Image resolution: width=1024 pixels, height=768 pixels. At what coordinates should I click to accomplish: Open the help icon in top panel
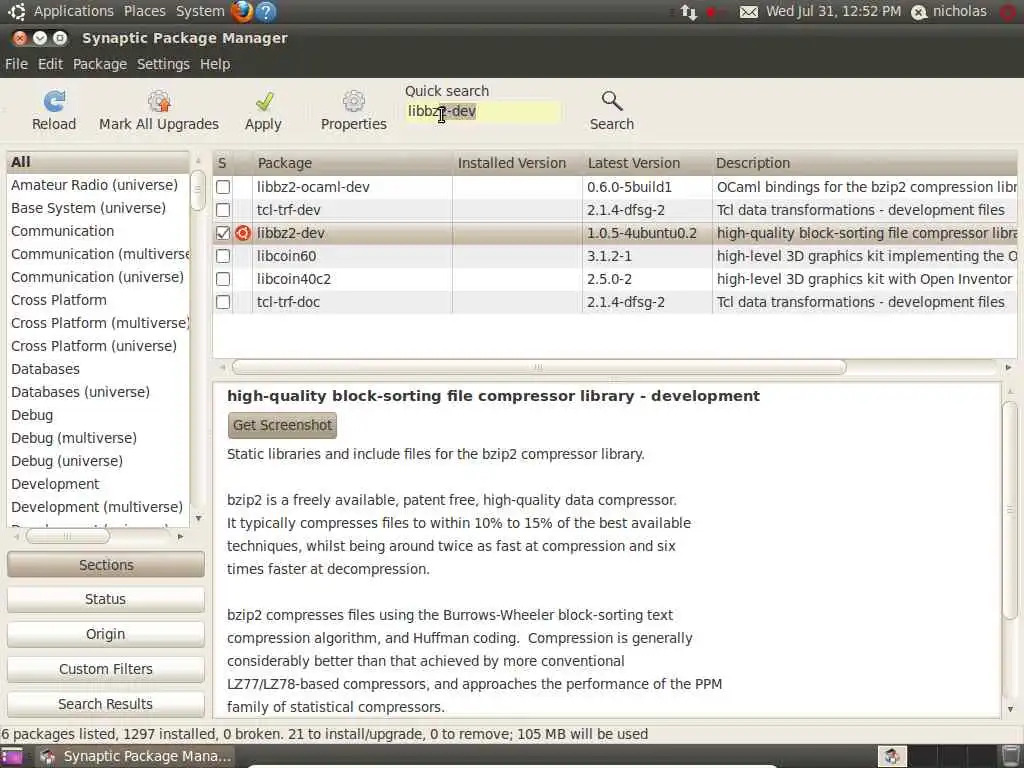[266, 11]
